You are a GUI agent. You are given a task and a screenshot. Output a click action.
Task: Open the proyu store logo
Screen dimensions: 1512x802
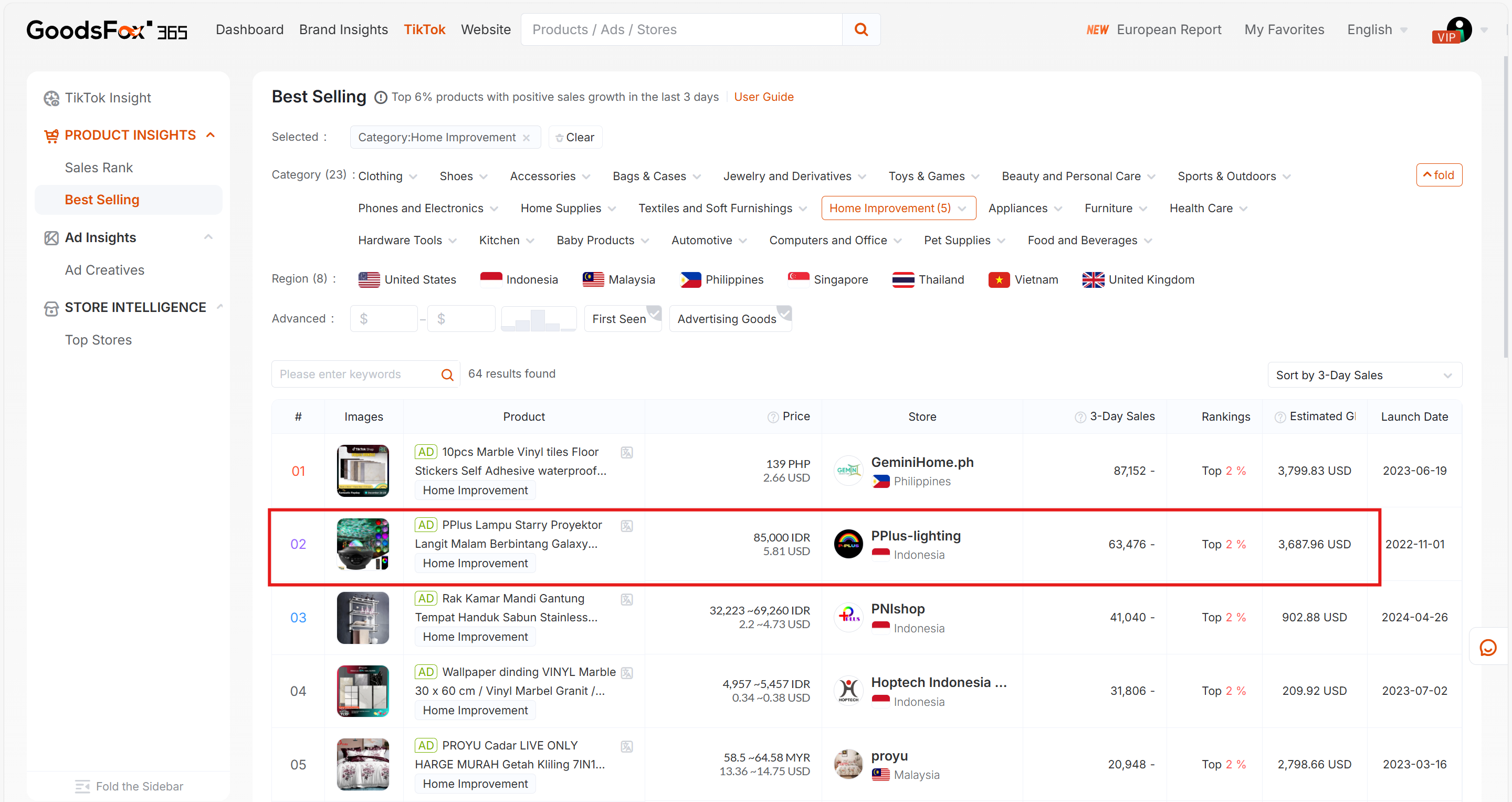[848, 764]
